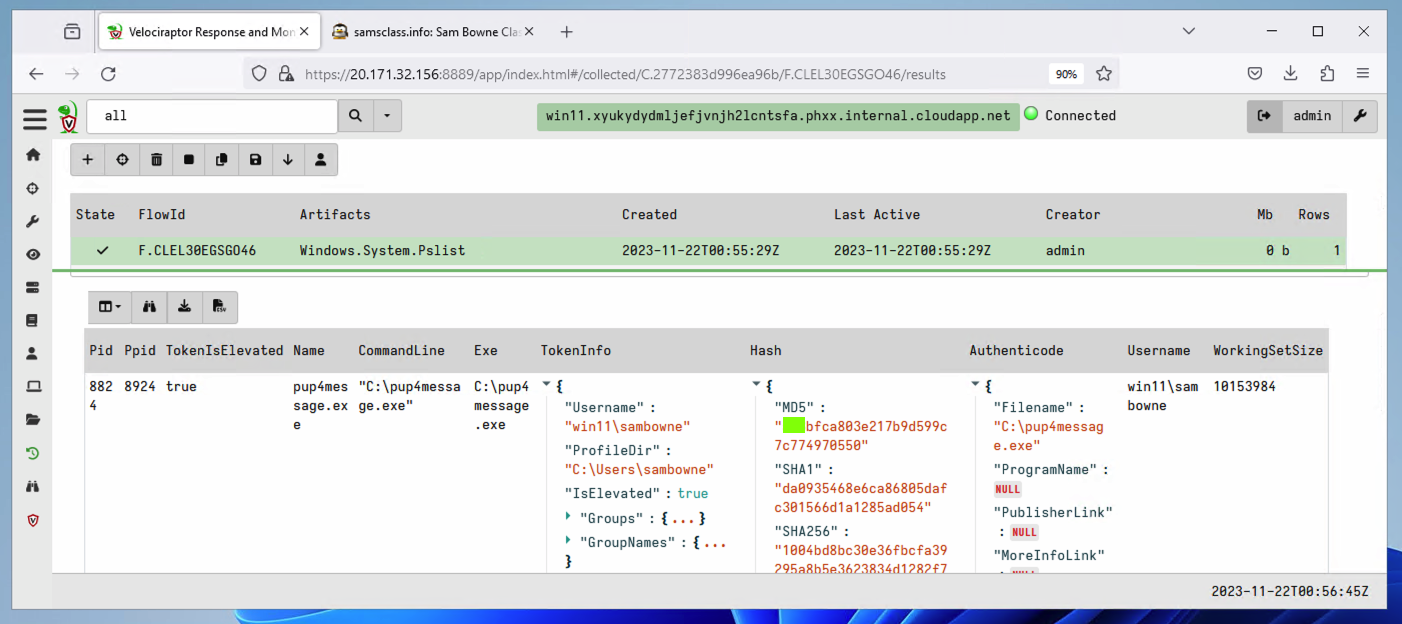
Task: Click the eye icon in left sidebar
Action: coord(33,255)
